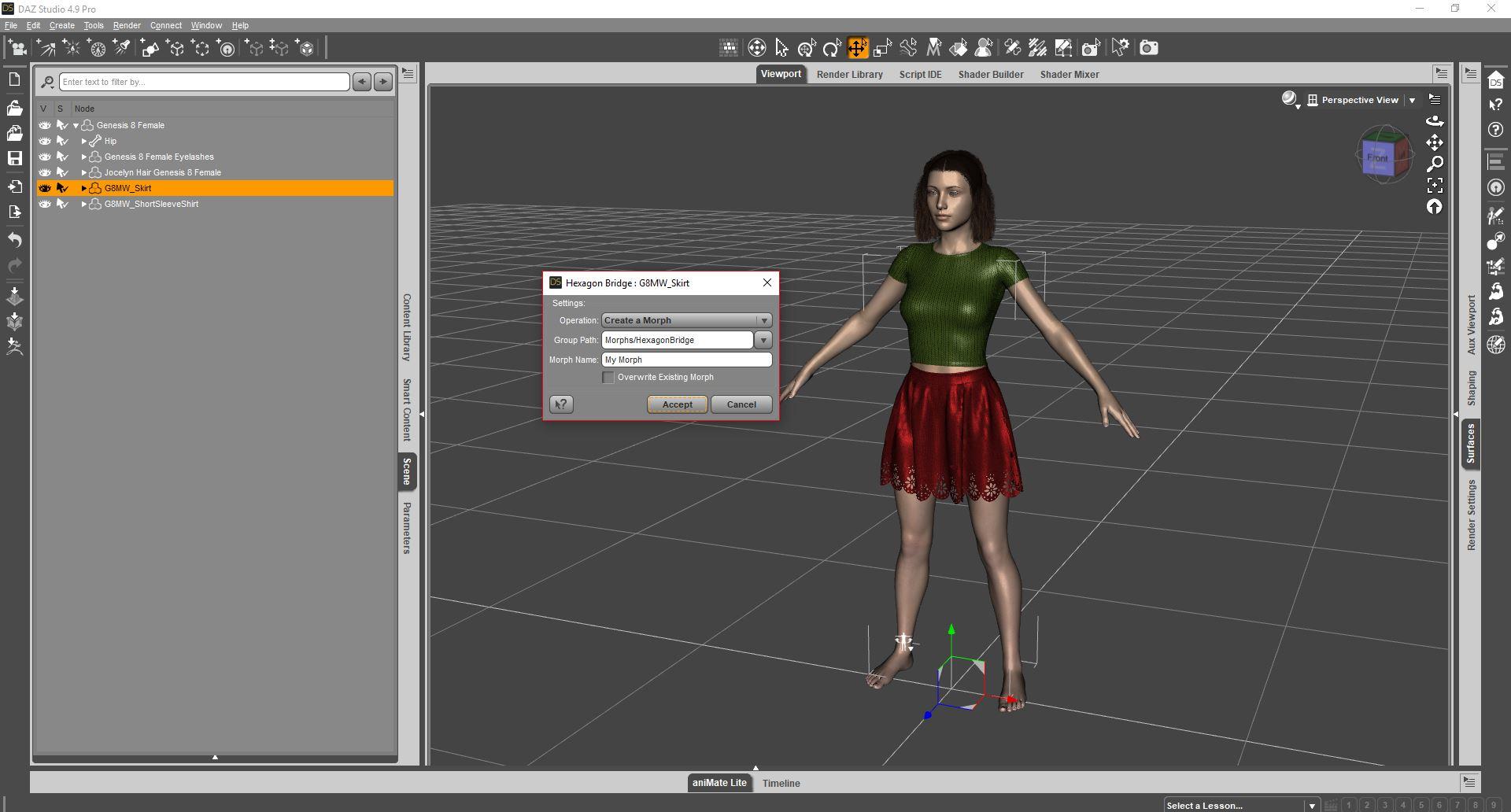Open the Render menu
The image size is (1511, 812).
click(x=127, y=25)
